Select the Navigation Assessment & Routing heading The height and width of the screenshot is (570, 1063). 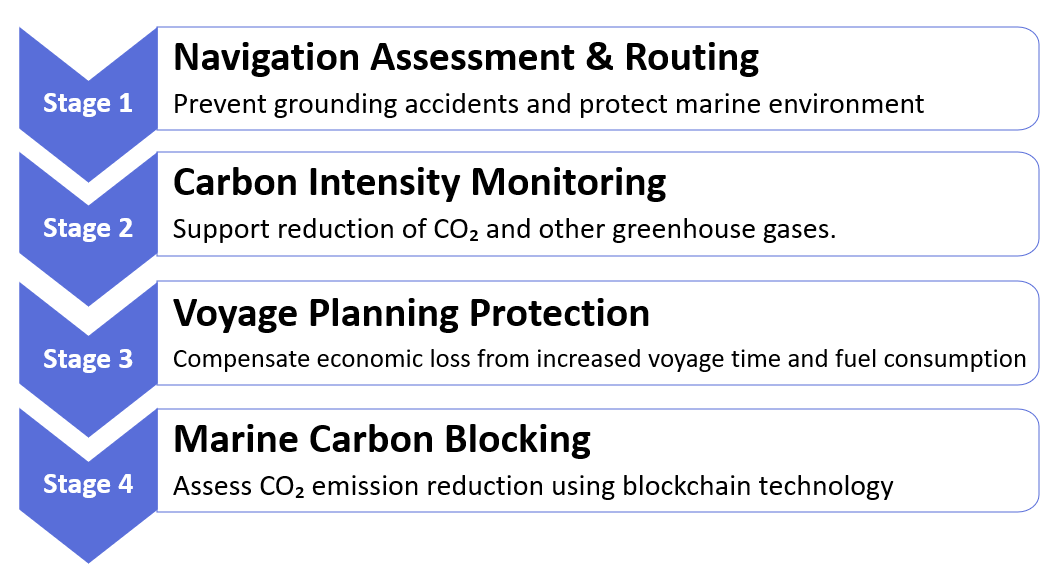(x=466, y=57)
